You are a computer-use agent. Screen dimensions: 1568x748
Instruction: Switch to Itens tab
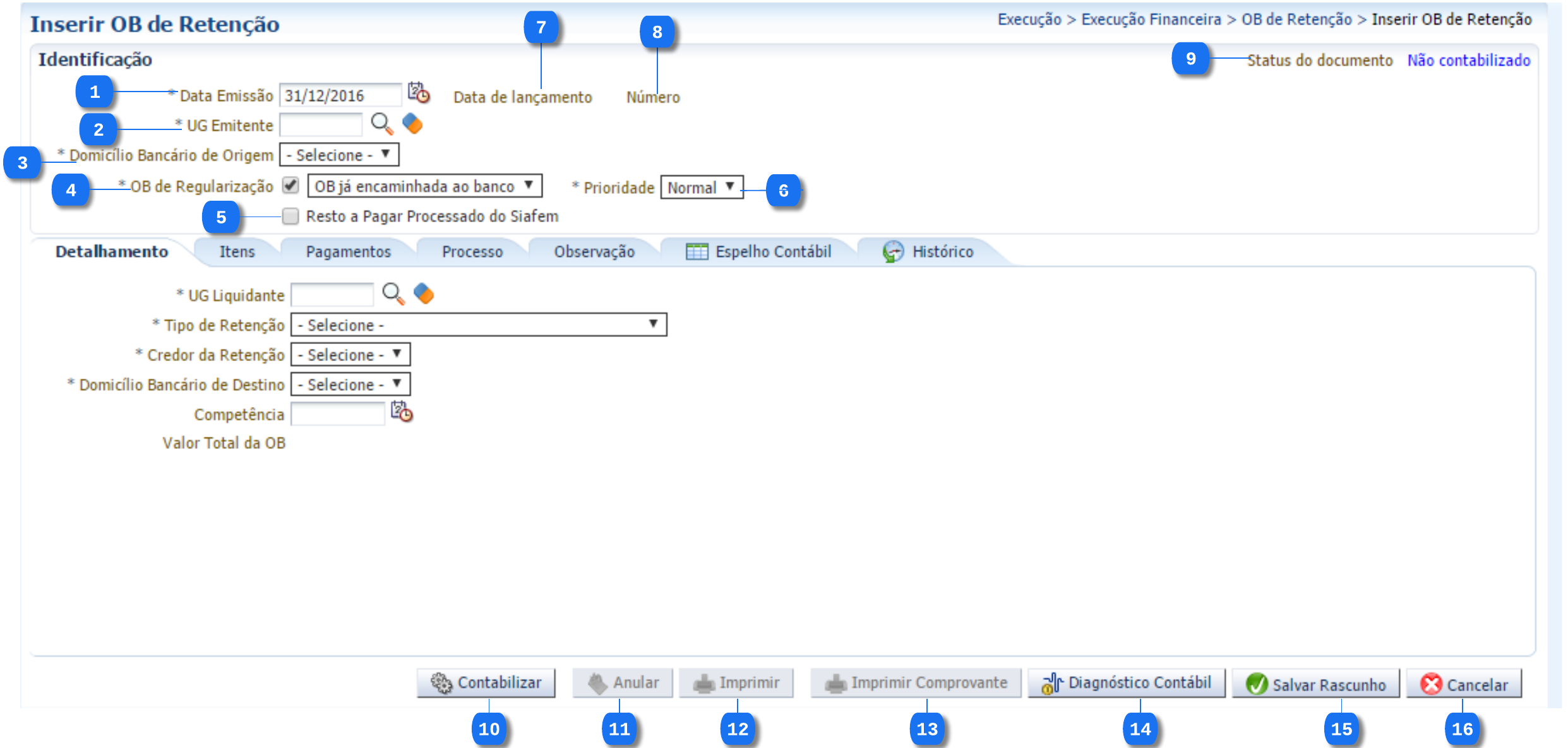coord(237,252)
